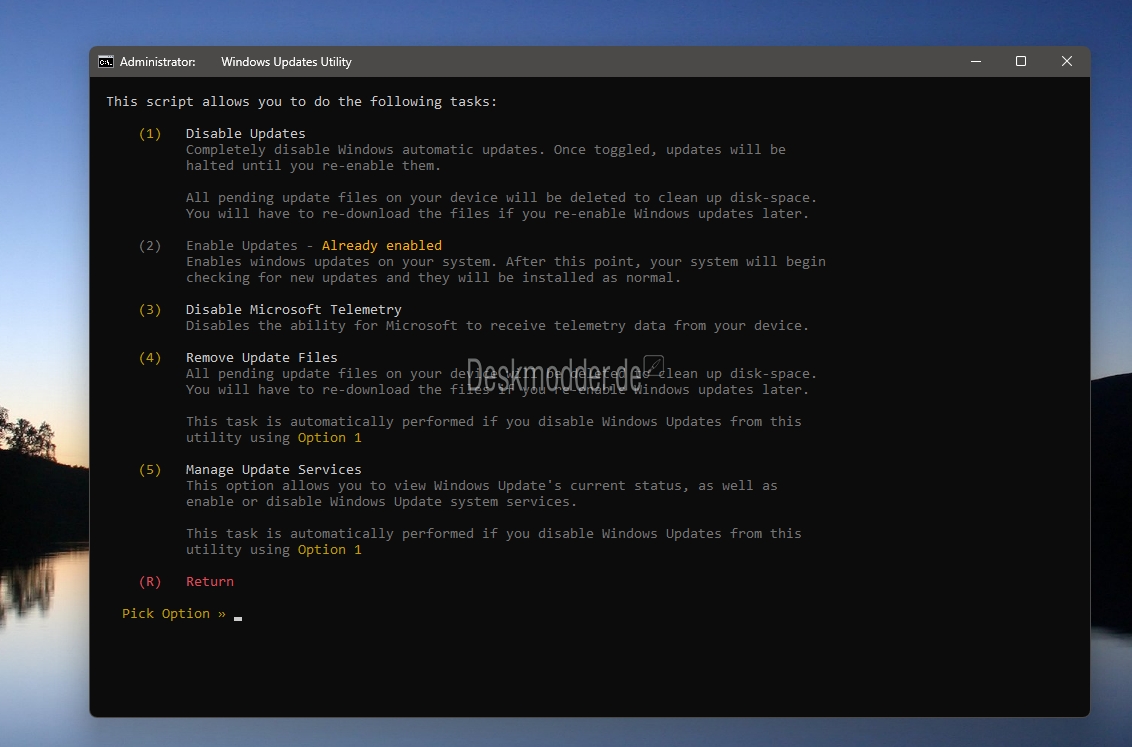This screenshot has height=747, width=1132.
Task: Click the "enable or disable Windows Update system services" line
Action: [382, 502]
